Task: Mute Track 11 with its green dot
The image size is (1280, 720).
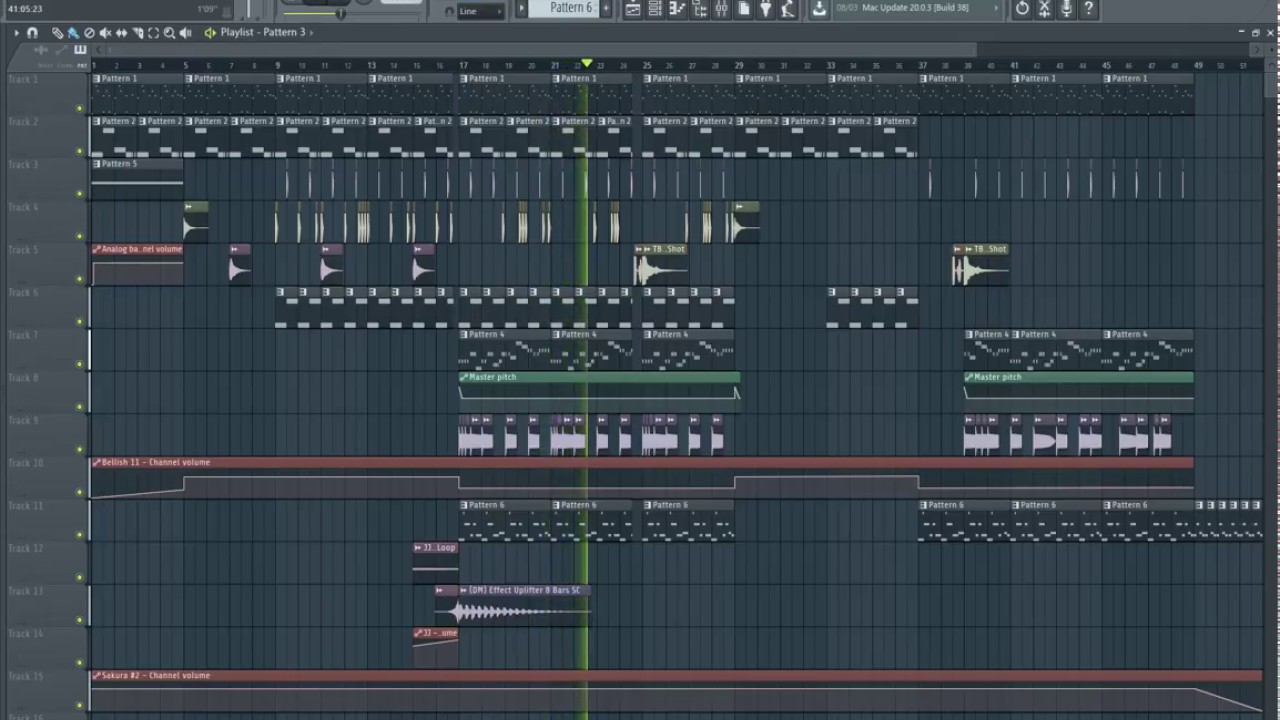Action: click(x=80, y=535)
